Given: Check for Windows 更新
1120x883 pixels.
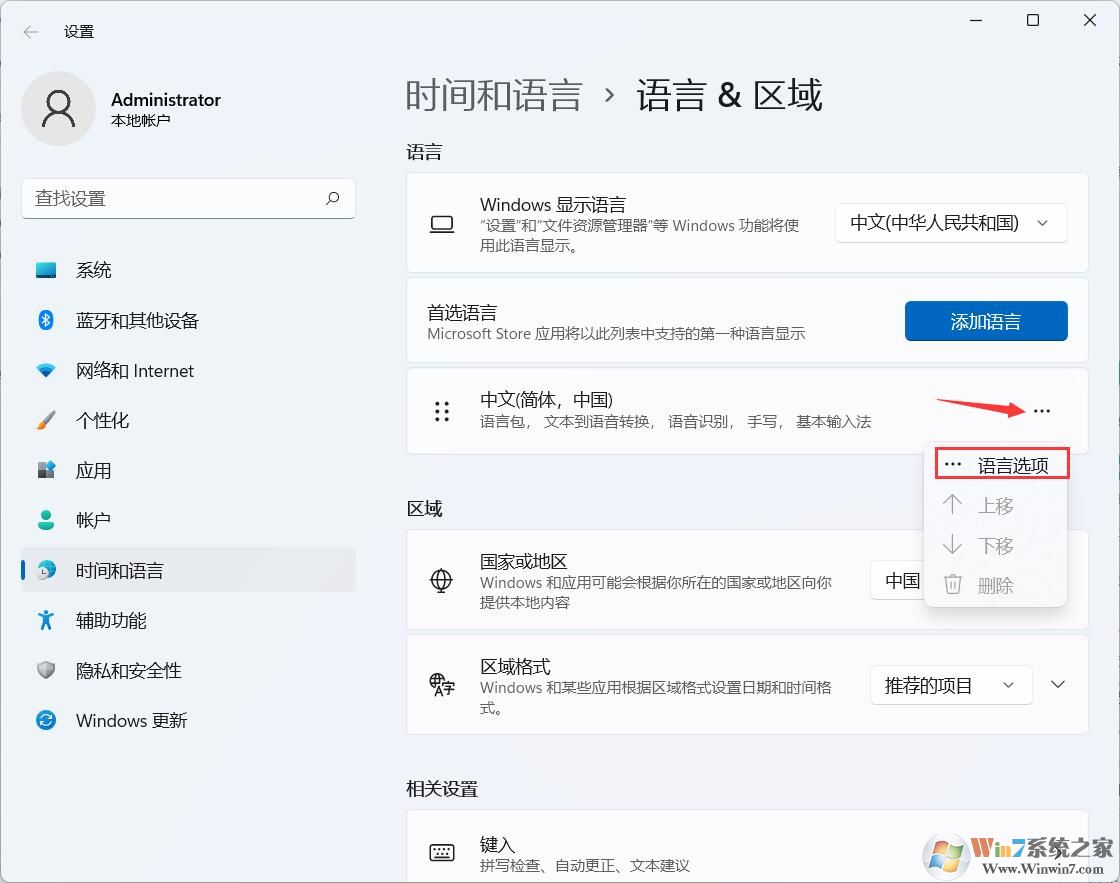Looking at the screenshot, I should pos(131,720).
